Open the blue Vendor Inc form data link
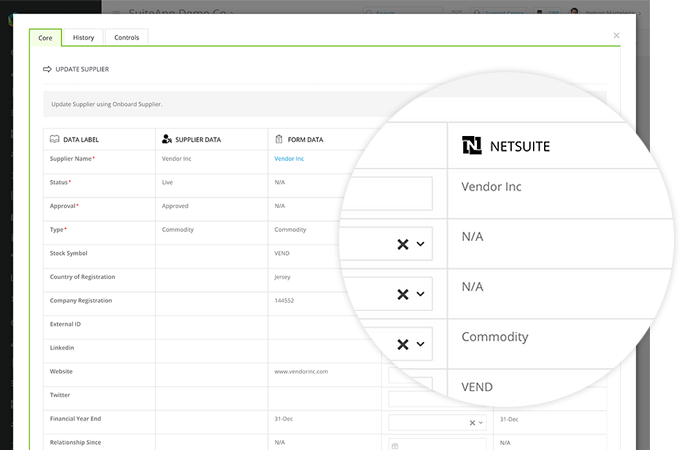 (x=289, y=159)
